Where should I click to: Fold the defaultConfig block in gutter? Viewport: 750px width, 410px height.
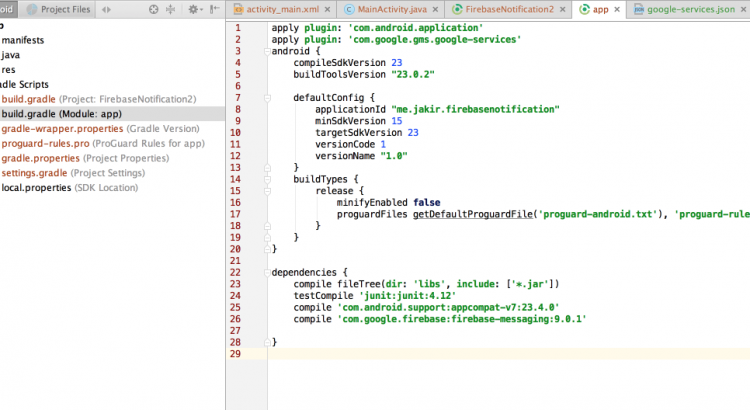[267, 97]
